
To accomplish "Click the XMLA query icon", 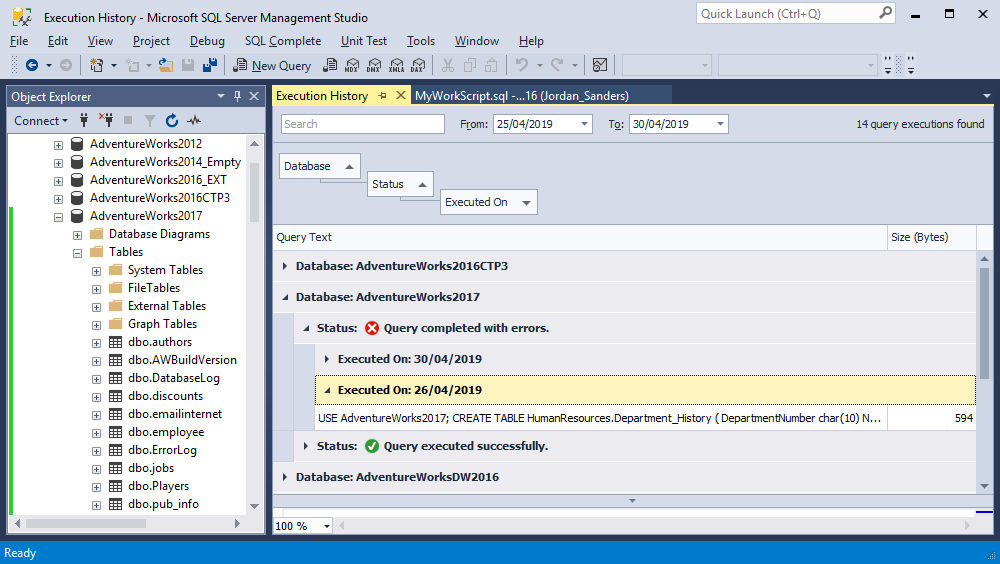I will click(396, 65).
